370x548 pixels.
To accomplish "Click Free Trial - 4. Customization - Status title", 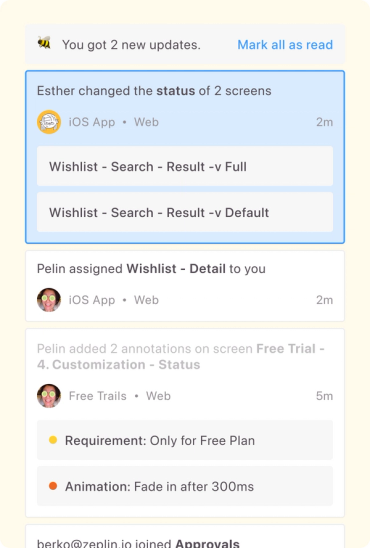I will [181, 356].
